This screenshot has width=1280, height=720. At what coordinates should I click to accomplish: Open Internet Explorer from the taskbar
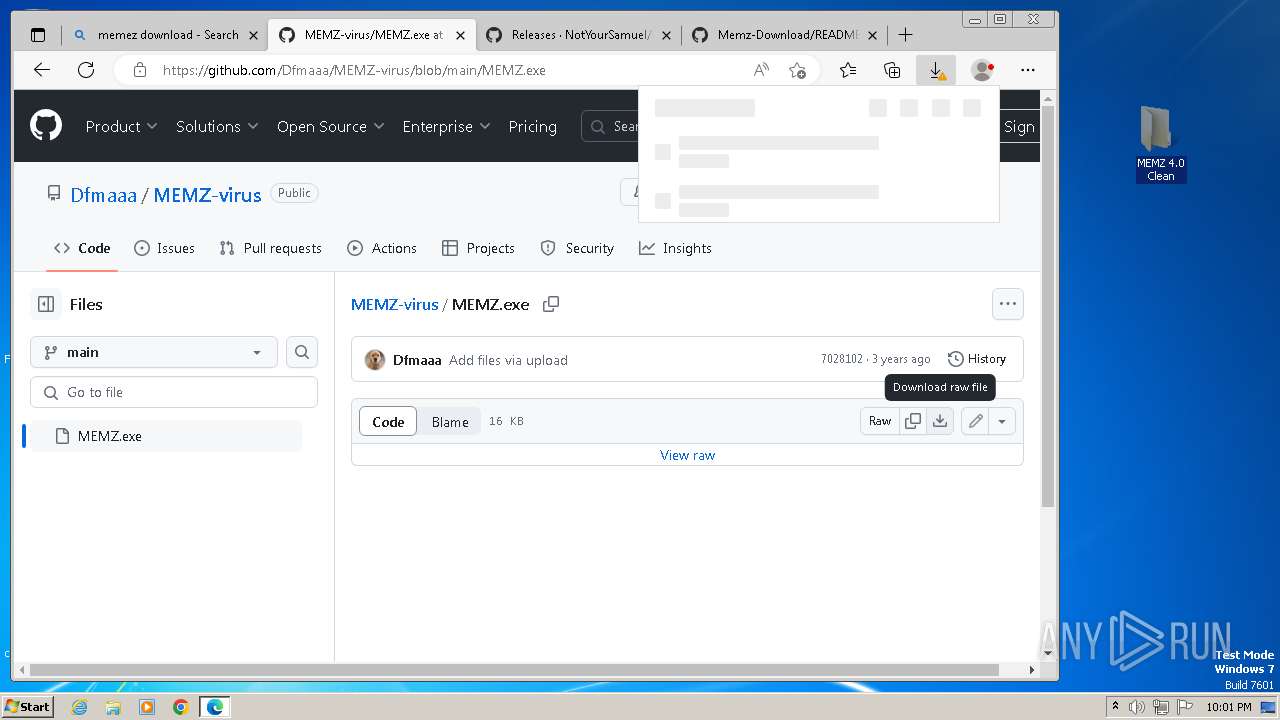coord(80,707)
